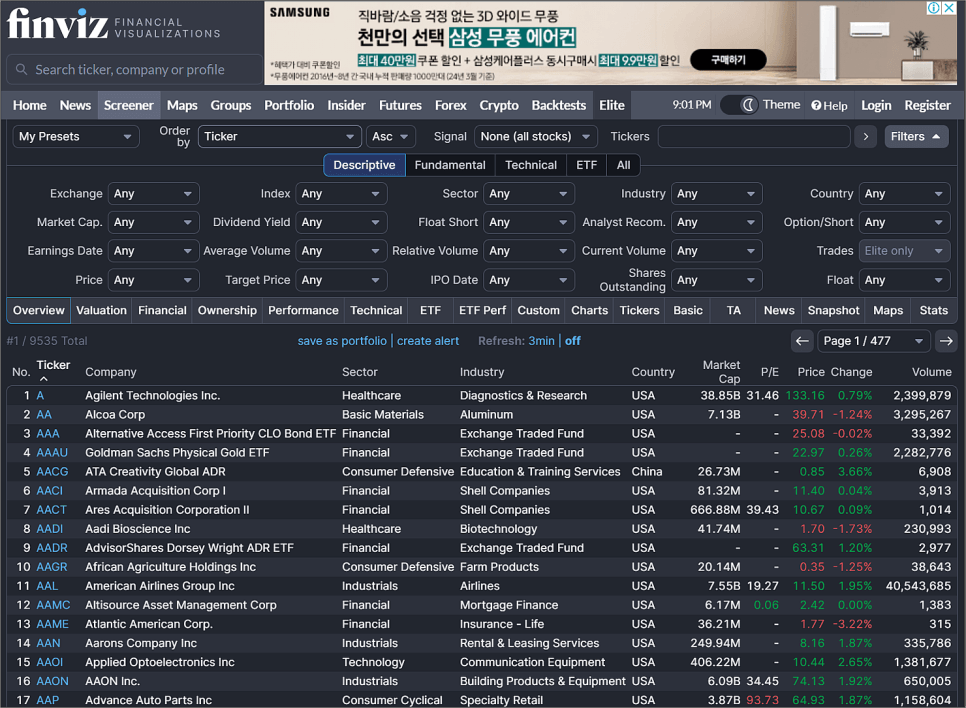Open the Order by Ticker dropdown
This screenshot has width=966, height=708.
[x=279, y=136]
